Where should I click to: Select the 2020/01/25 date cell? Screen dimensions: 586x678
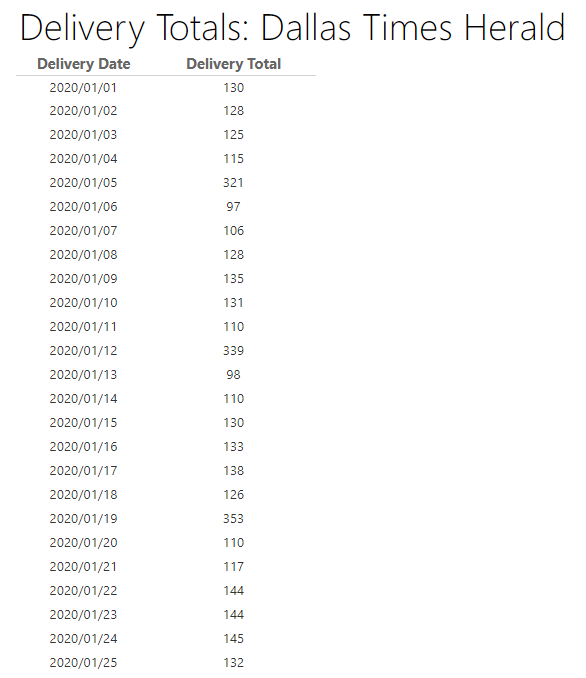coord(83,662)
